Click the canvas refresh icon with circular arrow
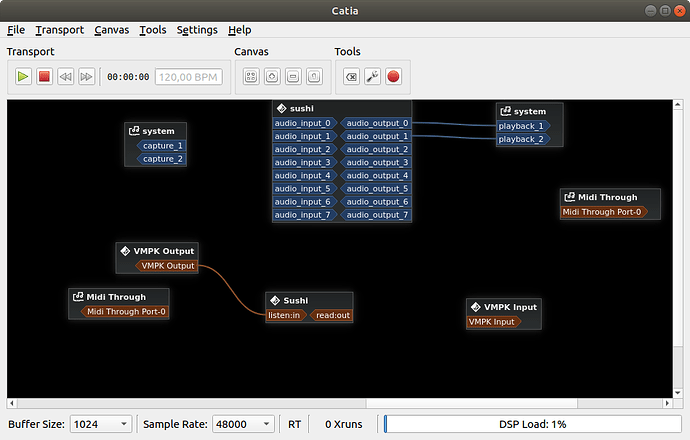This screenshot has height=440, width=690. [272, 77]
